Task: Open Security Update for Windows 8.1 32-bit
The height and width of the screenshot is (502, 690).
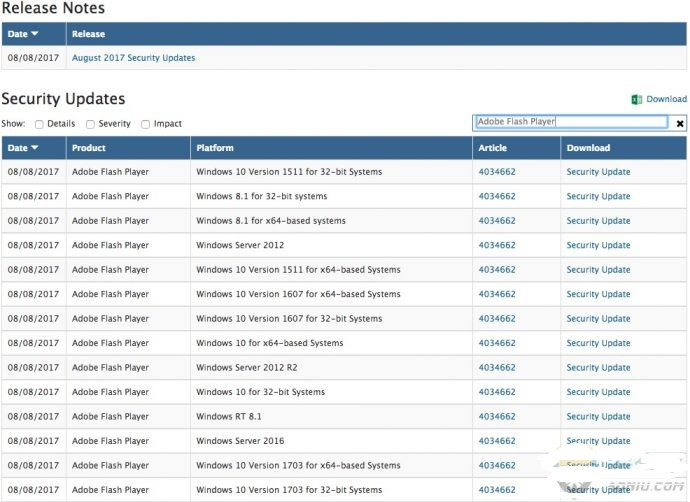Action: (x=598, y=196)
